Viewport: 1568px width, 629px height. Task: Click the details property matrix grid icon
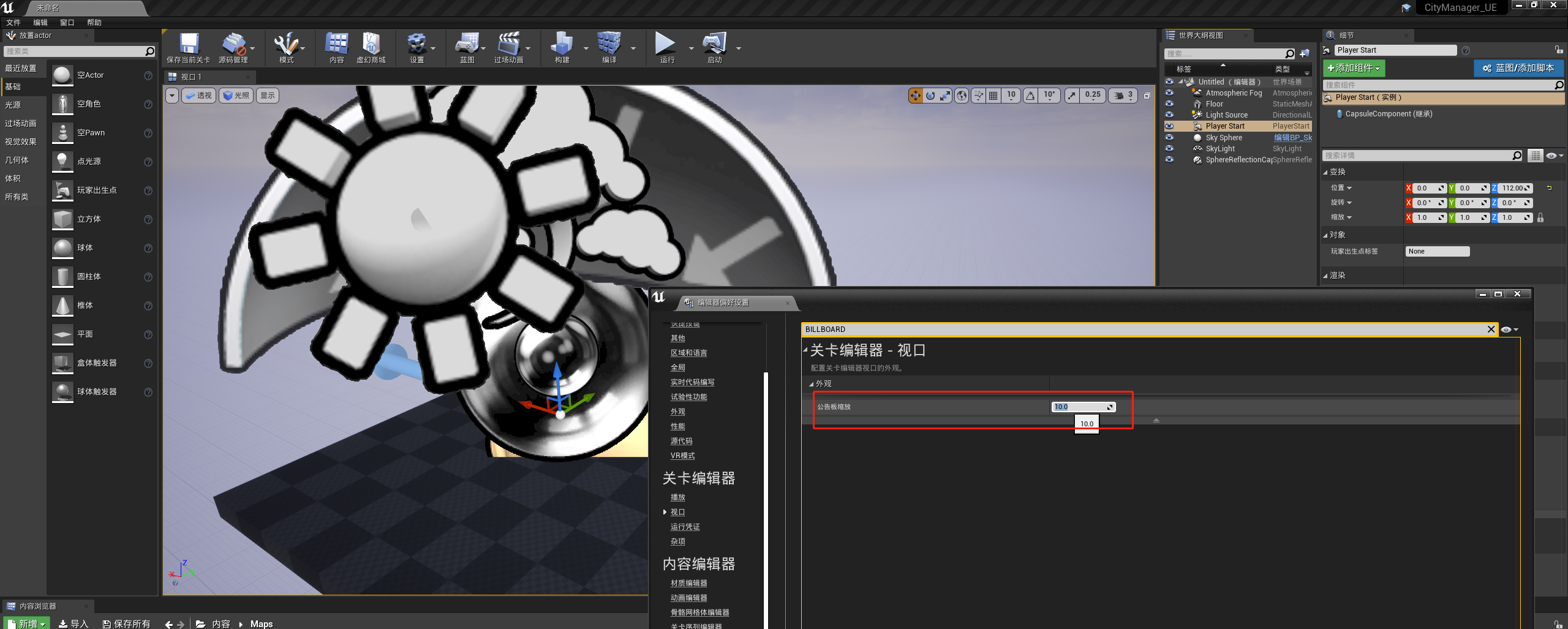tap(1535, 156)
